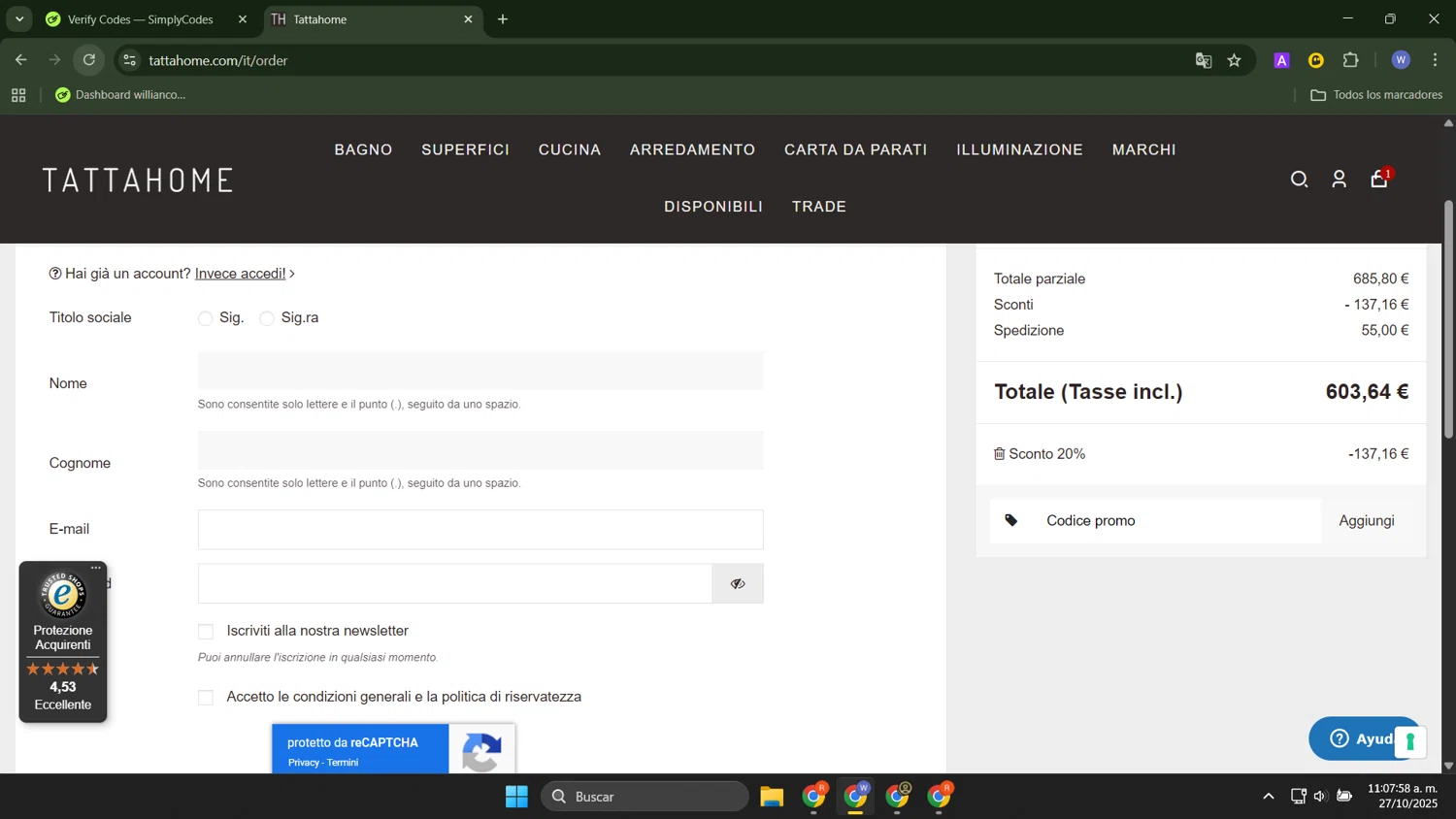This screenshot has height=819, width=1456.
Task: Open File Explorer from taskbar
Action: coord(772,797)
